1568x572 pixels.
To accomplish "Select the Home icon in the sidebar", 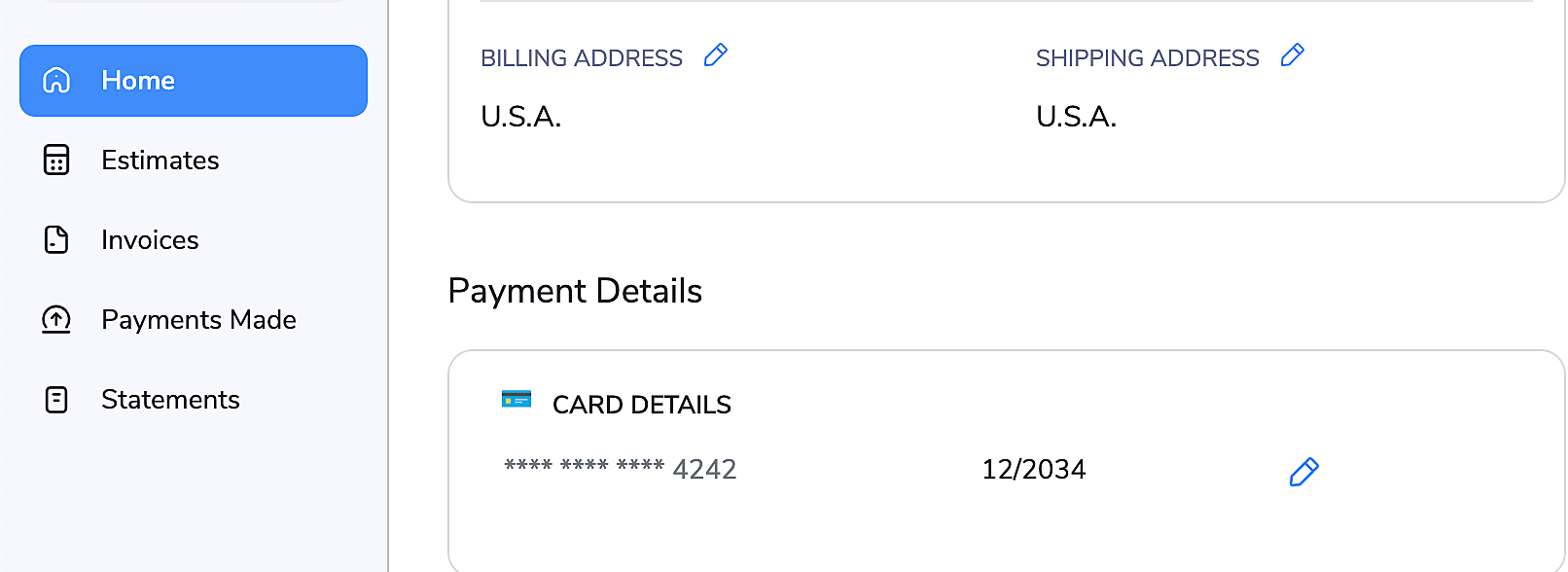I will coord(55,81).
